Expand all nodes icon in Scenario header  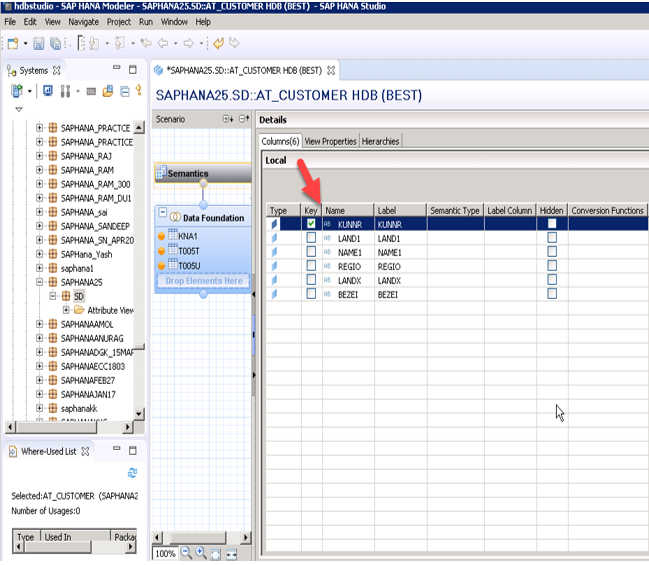pos(228,119)
